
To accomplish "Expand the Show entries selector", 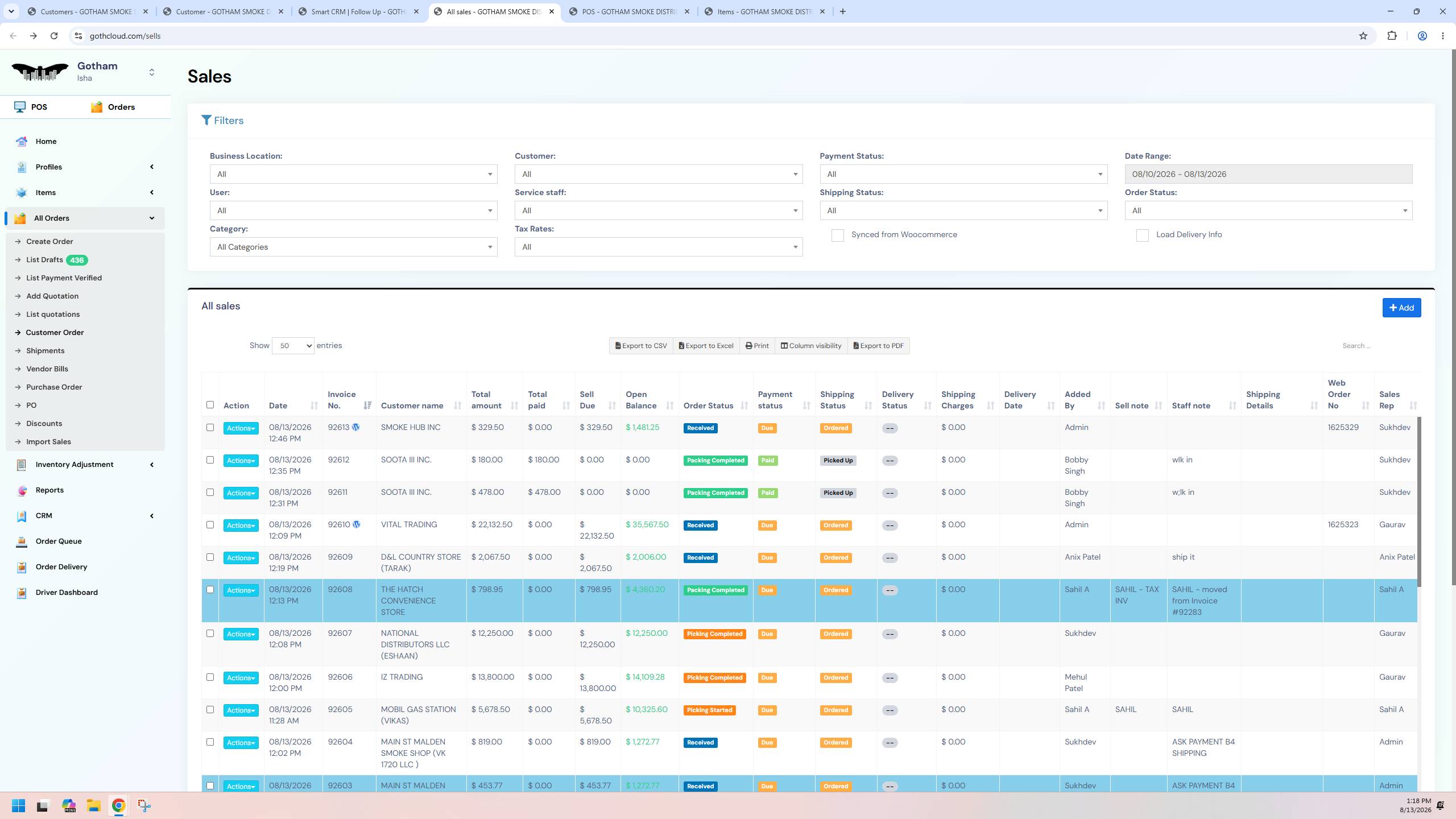I will pos(293,346).
